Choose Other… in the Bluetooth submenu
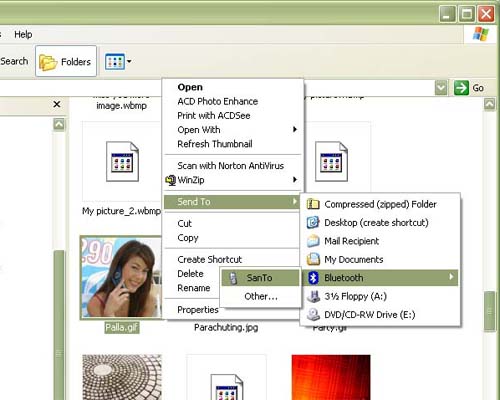Image resolution: width=500 pixels, height=400 pixels. 261,296
